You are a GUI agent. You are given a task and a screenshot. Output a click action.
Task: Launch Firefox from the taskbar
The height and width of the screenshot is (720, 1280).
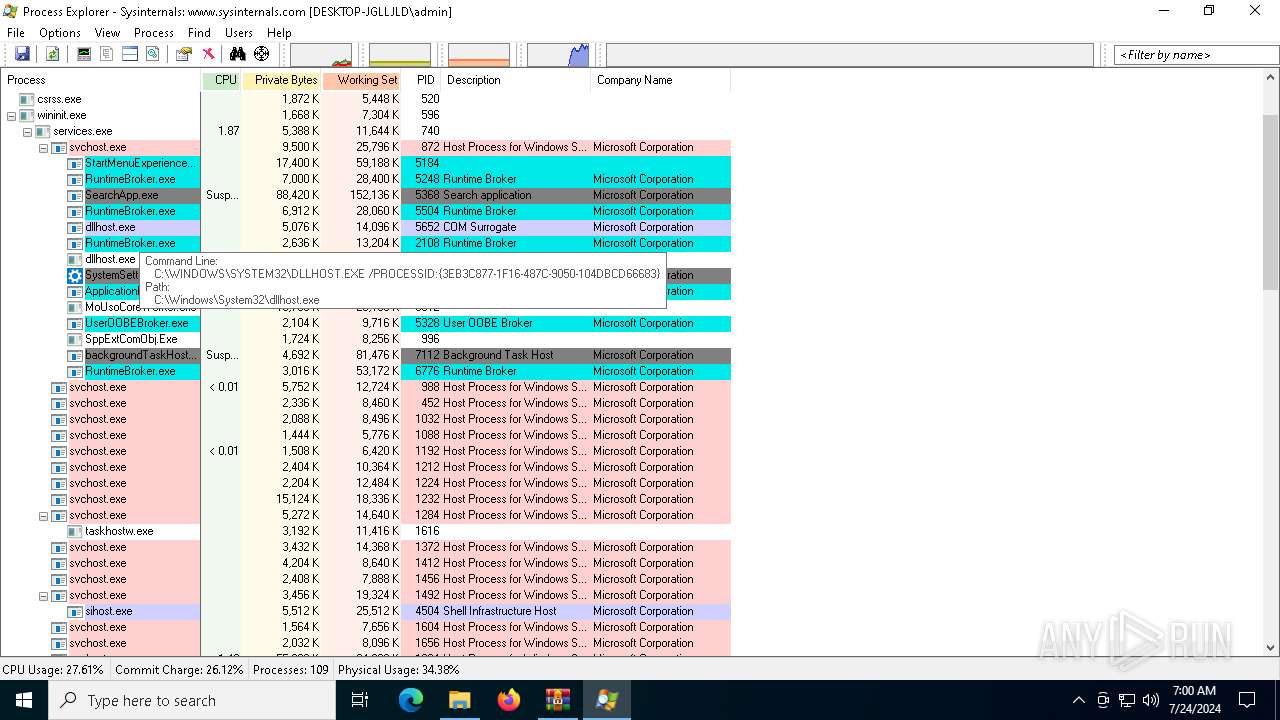(508, 700)
